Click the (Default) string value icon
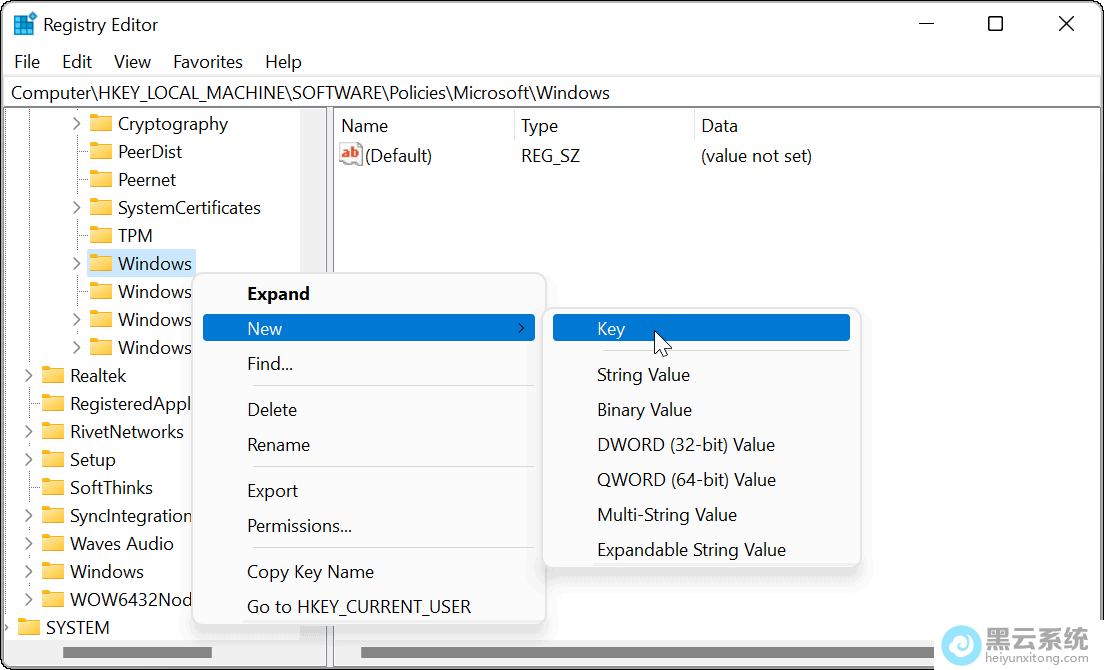Image resolution: width=1104 pixels, height=670 pixels. 351,155
